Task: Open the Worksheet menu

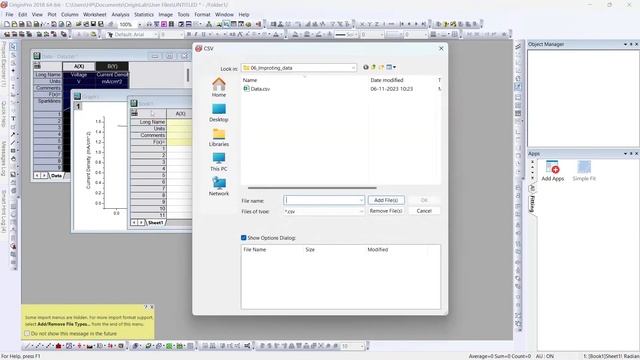Action: click(95, 14)
